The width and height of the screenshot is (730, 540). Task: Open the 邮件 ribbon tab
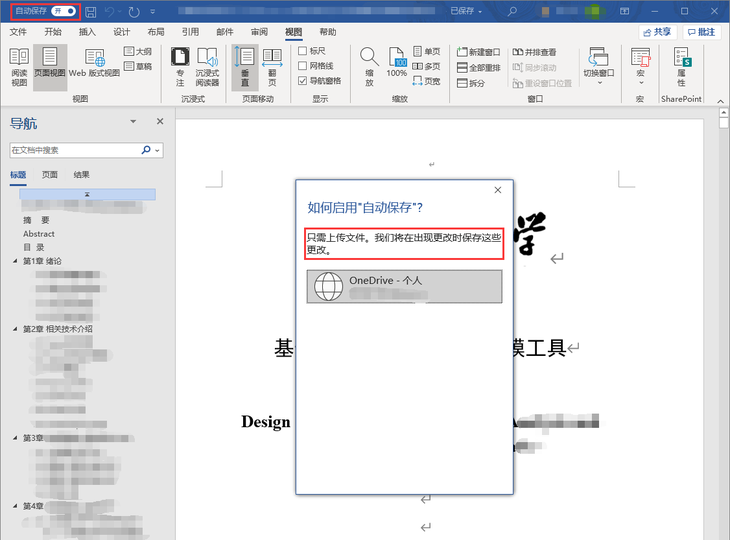225,32
